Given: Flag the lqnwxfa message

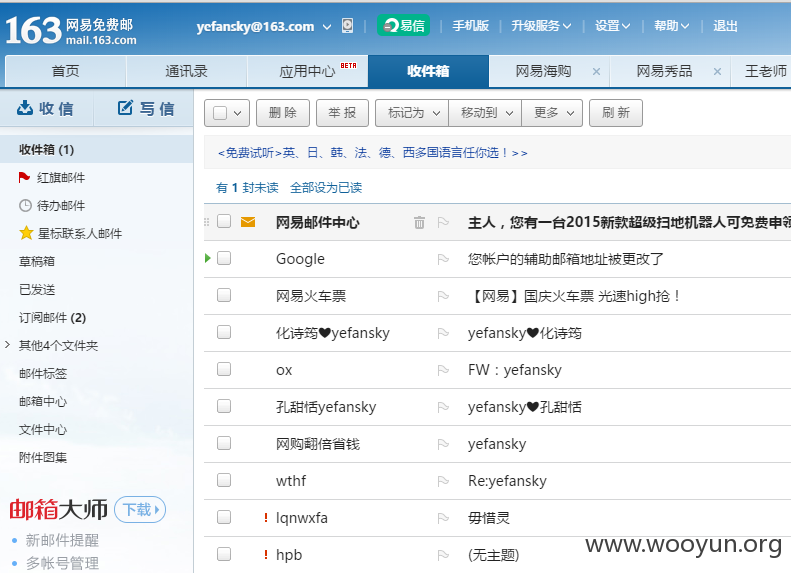Looking at the screenshot, I should pos(443,518).
